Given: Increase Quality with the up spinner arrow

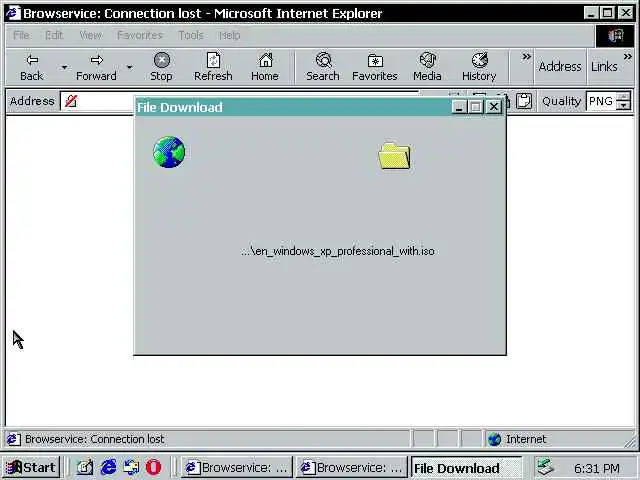Looking at the screenshot, I should pos(623,97).
